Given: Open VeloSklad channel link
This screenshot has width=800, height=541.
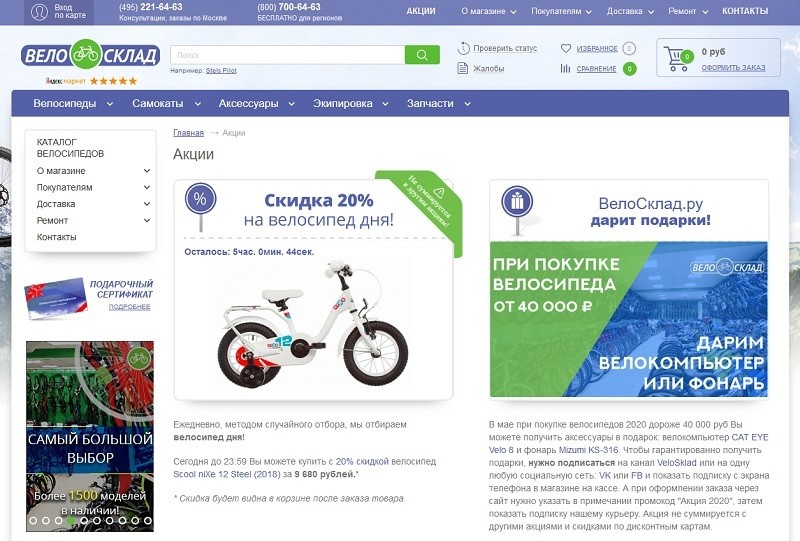Looking at the screenshot, I should (x=677, y=463).
